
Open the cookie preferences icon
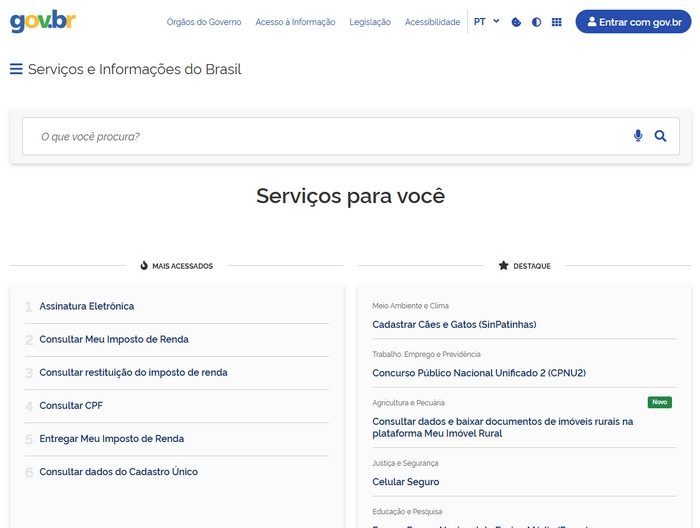pos(516,22)
